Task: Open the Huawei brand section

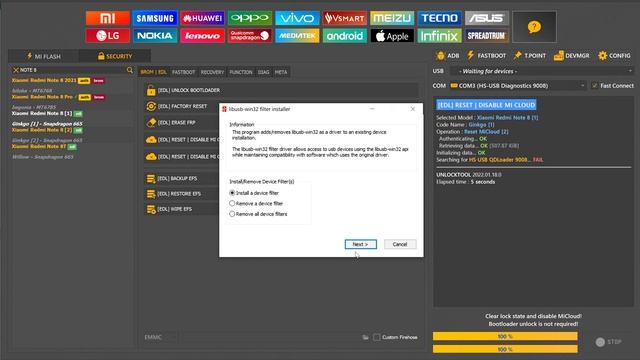Action: pos(202,18)
